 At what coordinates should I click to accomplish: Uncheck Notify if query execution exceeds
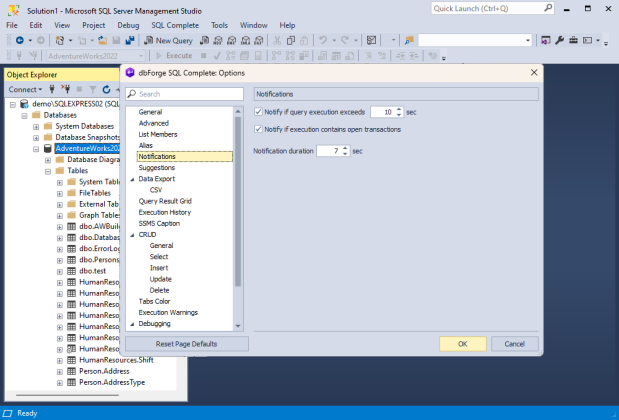pos(260,112)
